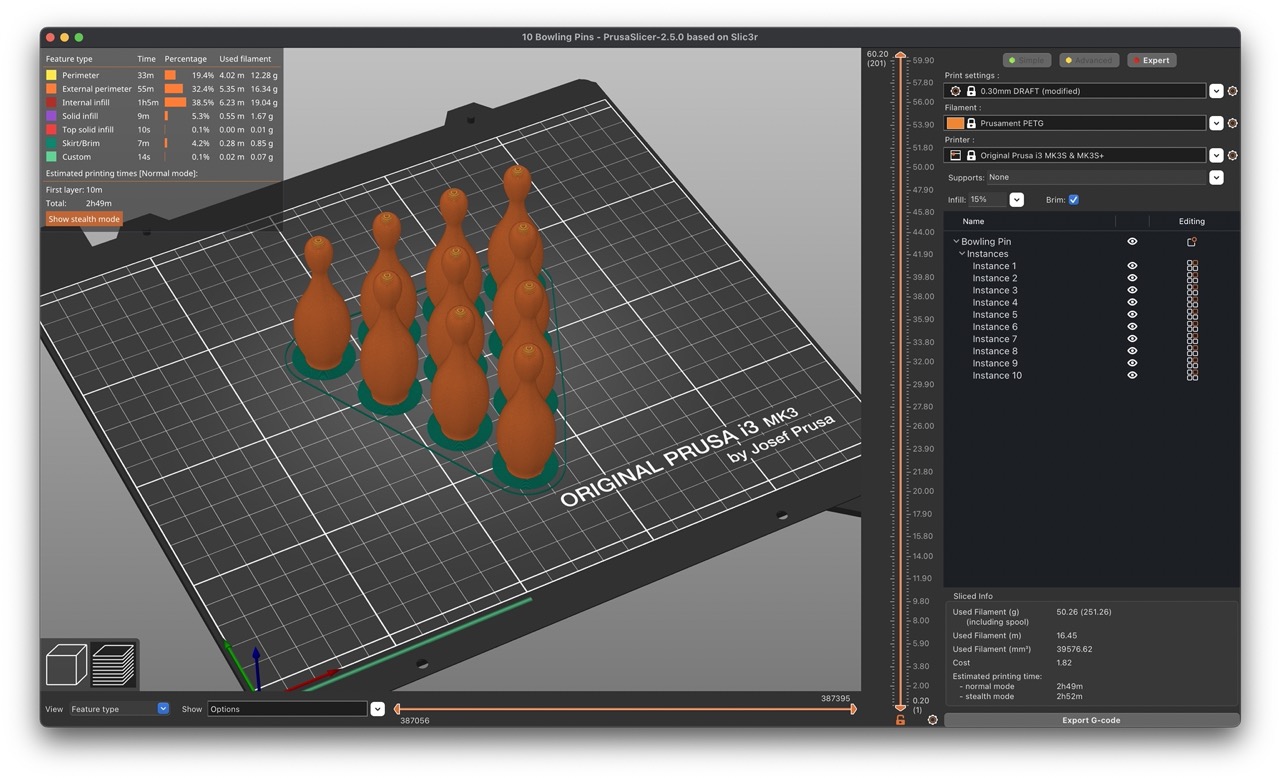Click the Show stealth mode button
The height and width of the screenshot is (780, 1280).
click(x=84, y=219)
